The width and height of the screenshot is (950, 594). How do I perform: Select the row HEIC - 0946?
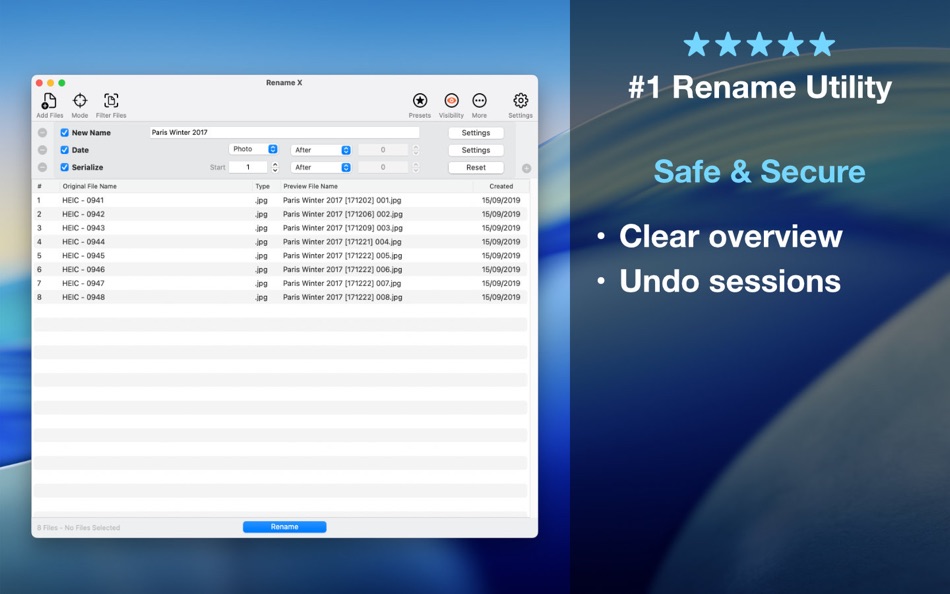(x=280, y=270)
